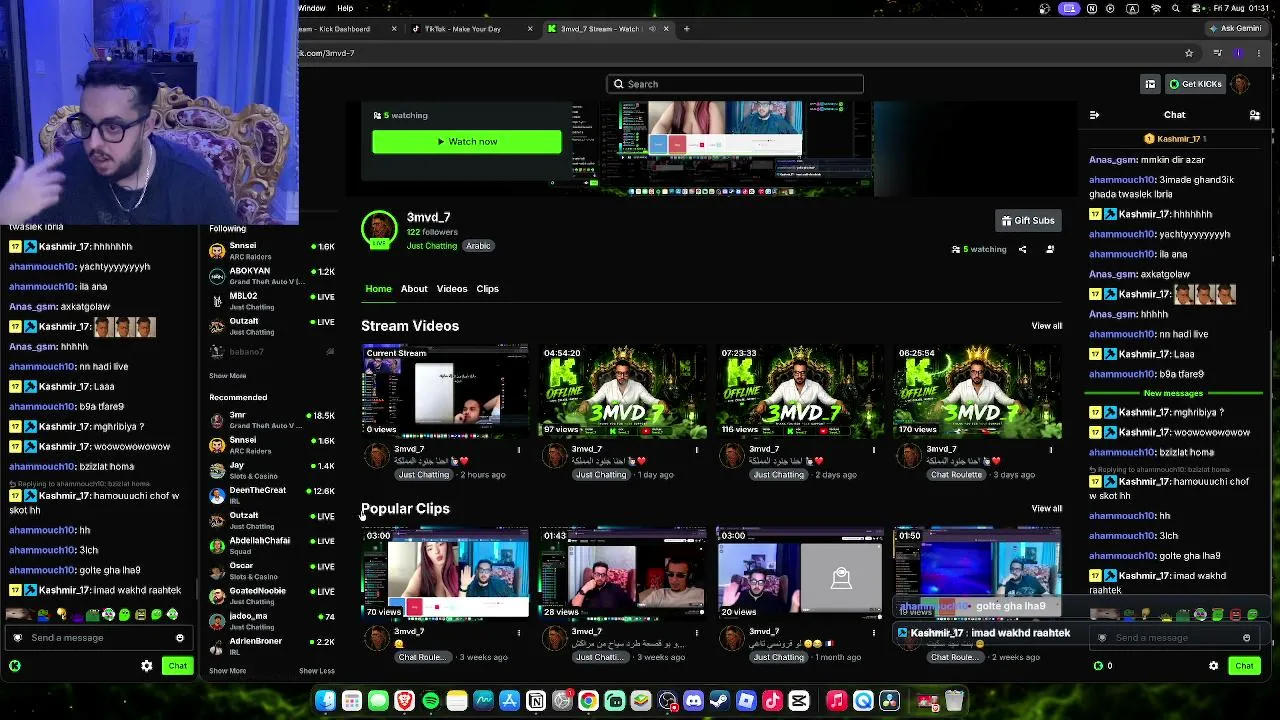The width and height of the screenshot is (1280, 720).
Task: Open Notion from the dock
Action: coord(536,701)
